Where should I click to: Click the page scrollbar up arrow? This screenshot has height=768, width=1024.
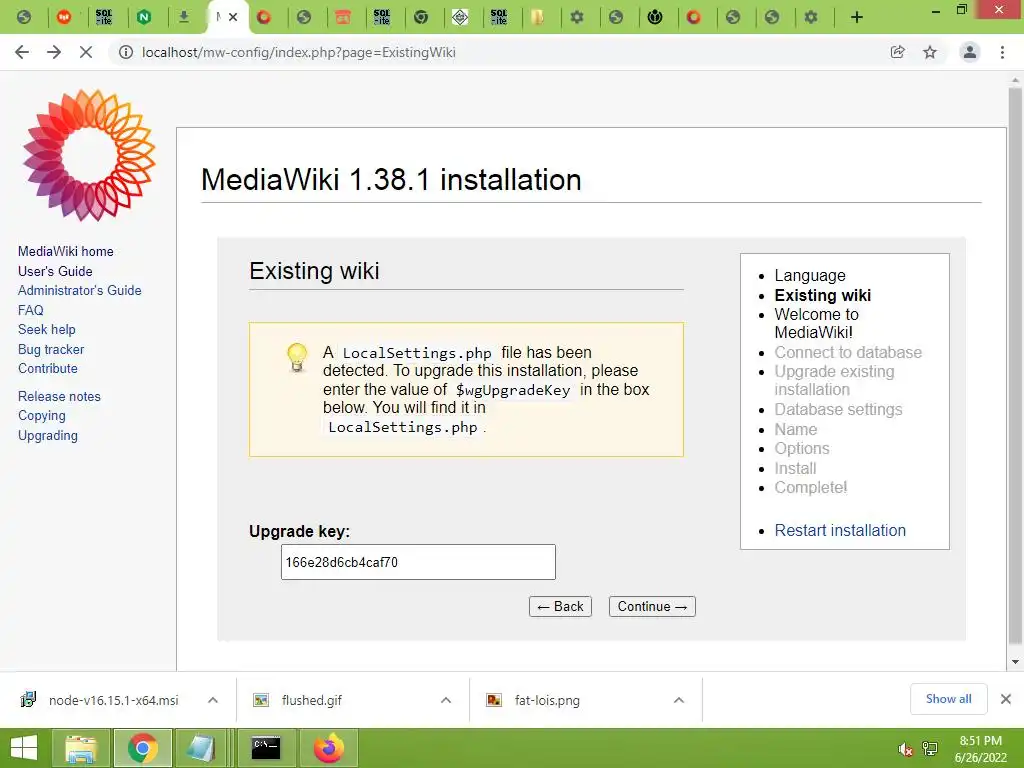(x=1015, y=80)
